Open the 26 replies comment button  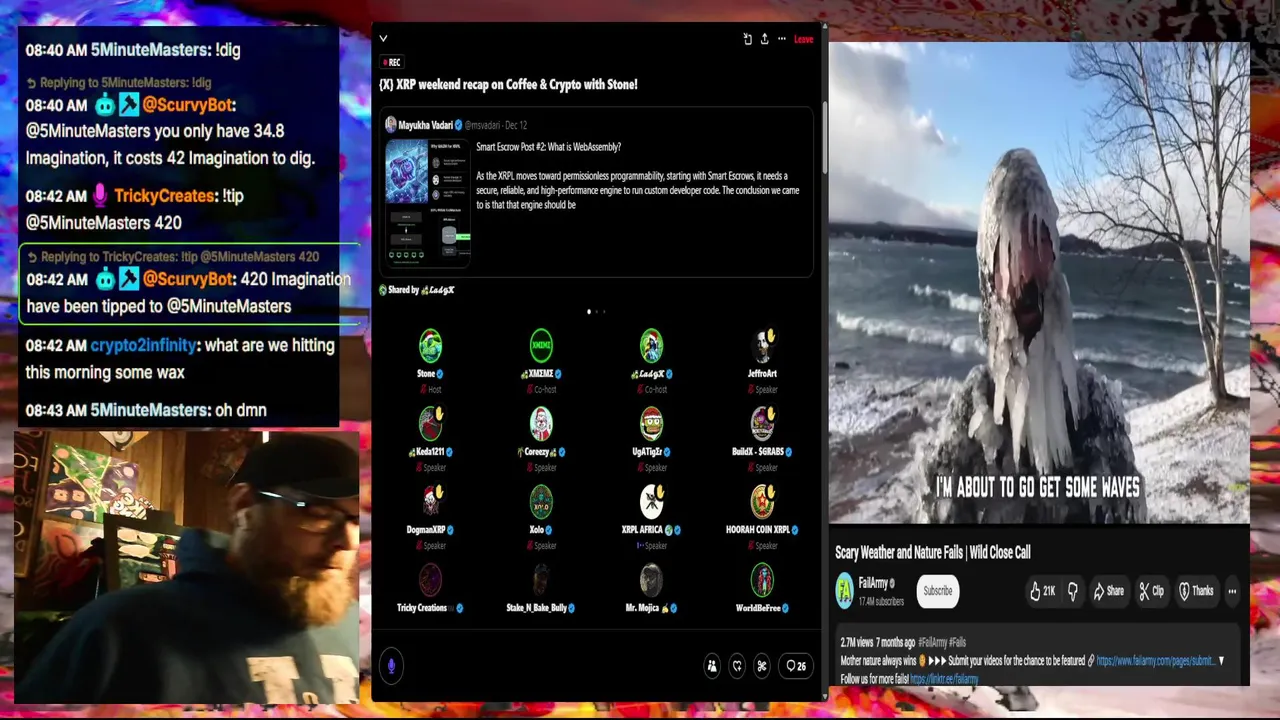[x=797, y=666]
